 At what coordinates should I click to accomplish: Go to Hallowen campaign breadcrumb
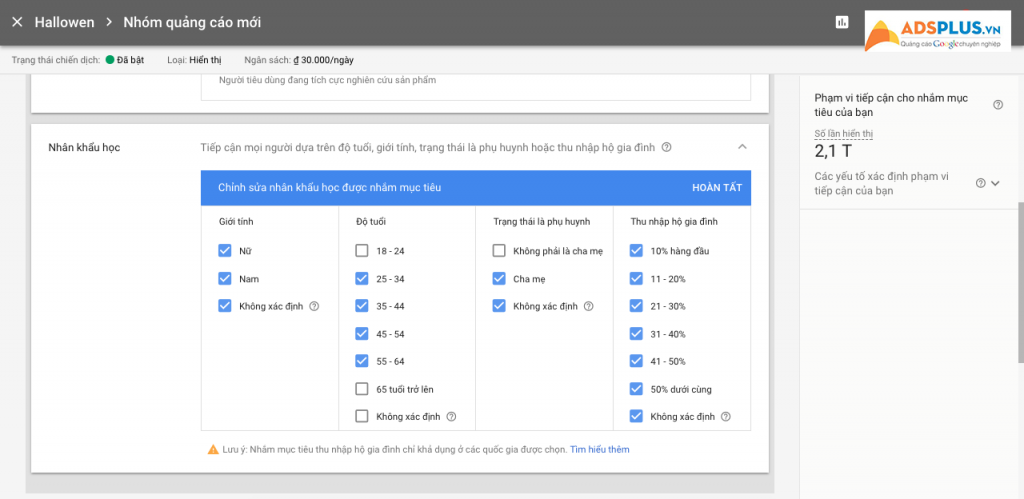[x=64, y=22]
